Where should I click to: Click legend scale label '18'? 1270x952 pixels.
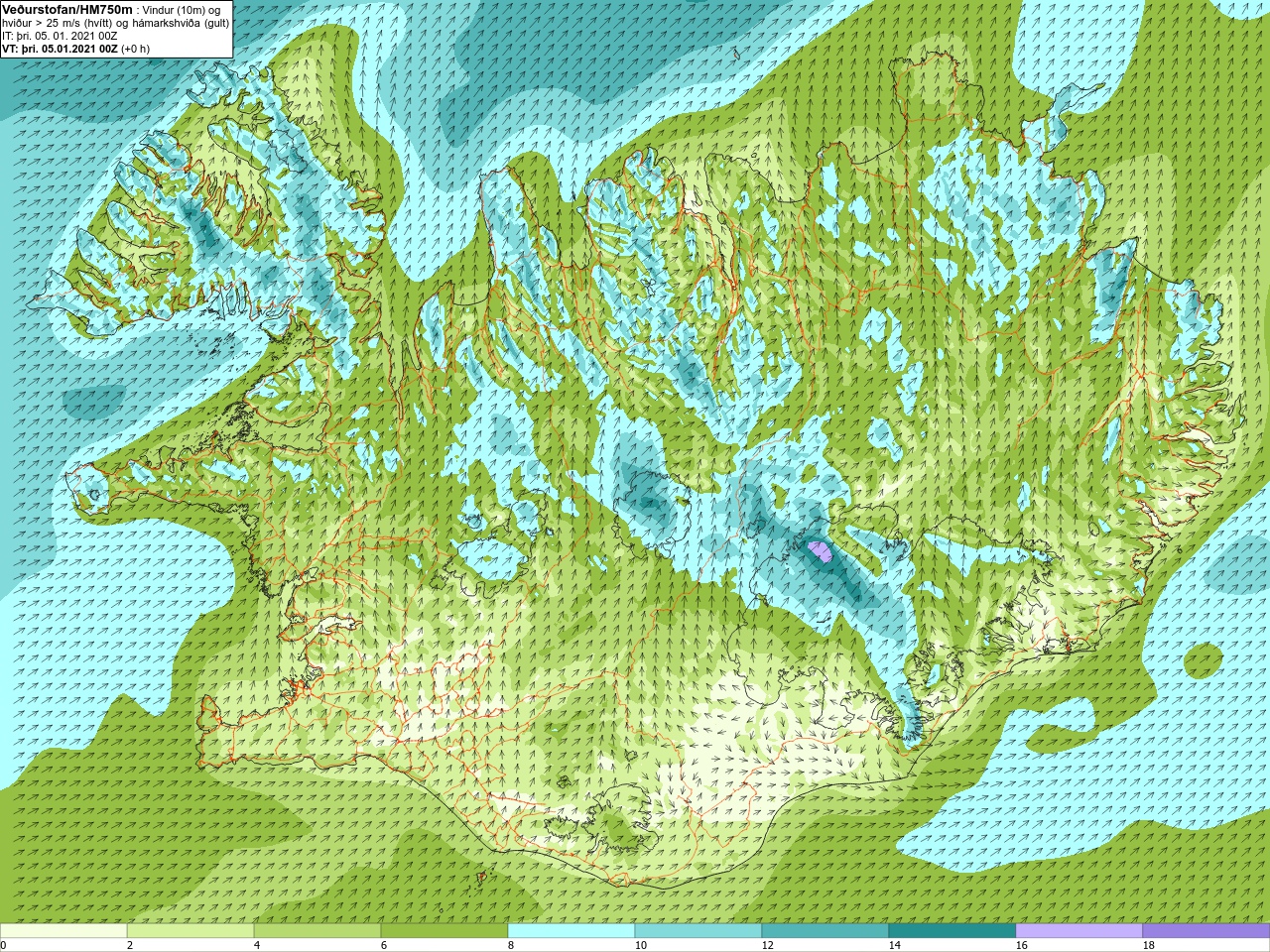(x=1148, y=946)
